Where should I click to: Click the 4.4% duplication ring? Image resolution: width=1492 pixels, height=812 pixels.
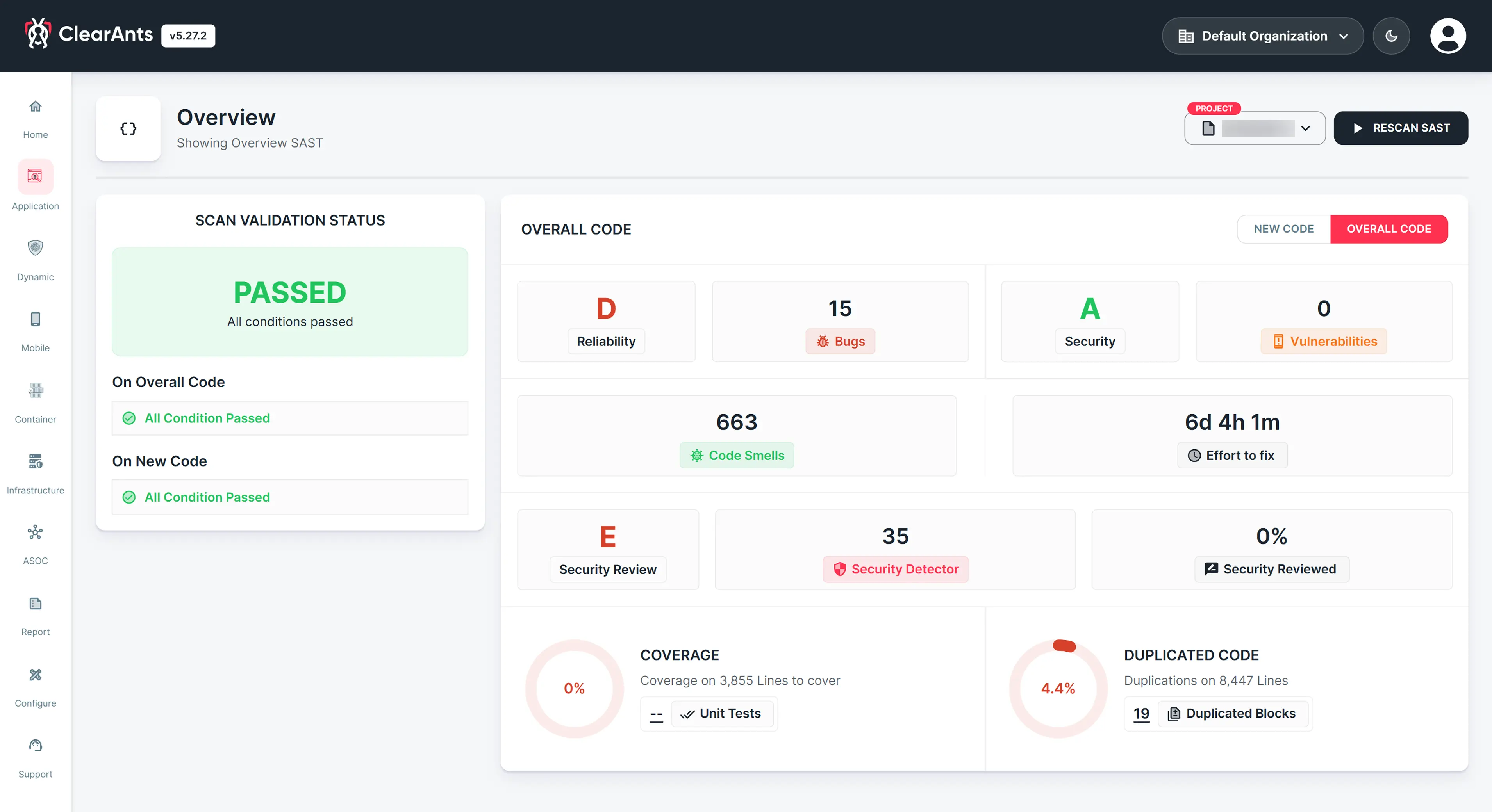click(1058, 689)
